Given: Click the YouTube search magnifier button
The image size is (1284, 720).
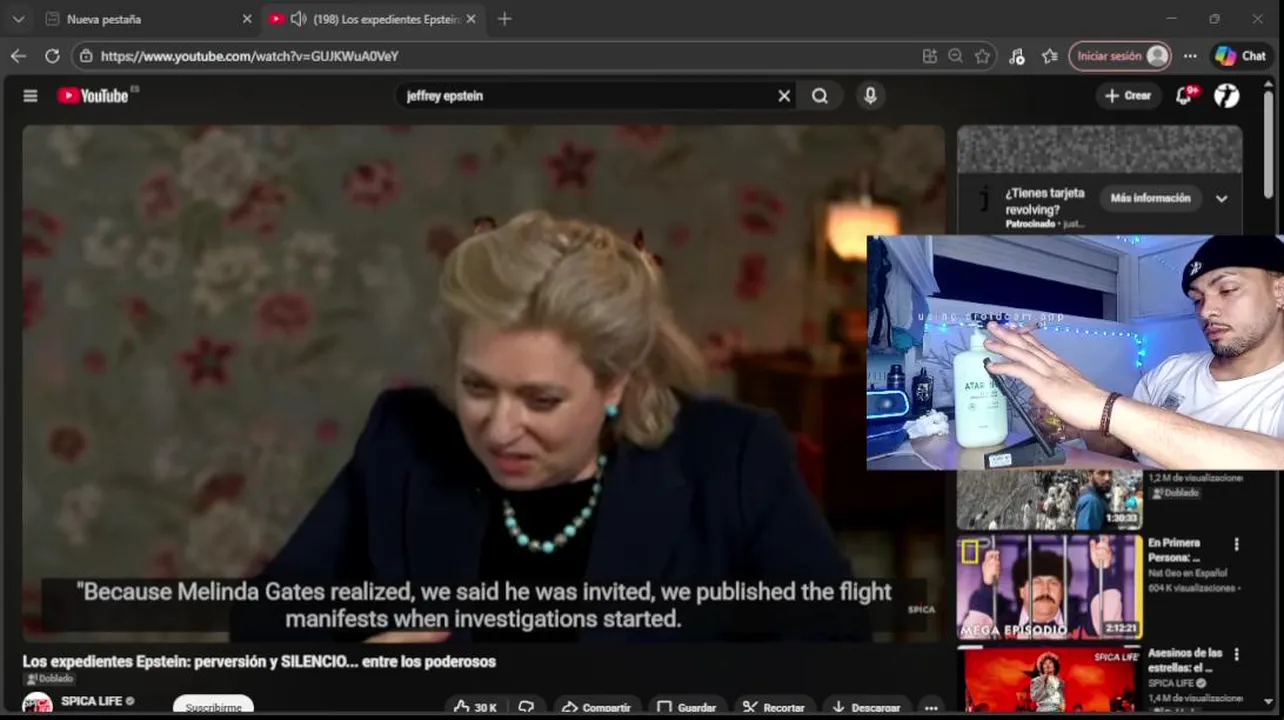Looking at the screenshot, I should pyautogui.click(x=820, y=96).
